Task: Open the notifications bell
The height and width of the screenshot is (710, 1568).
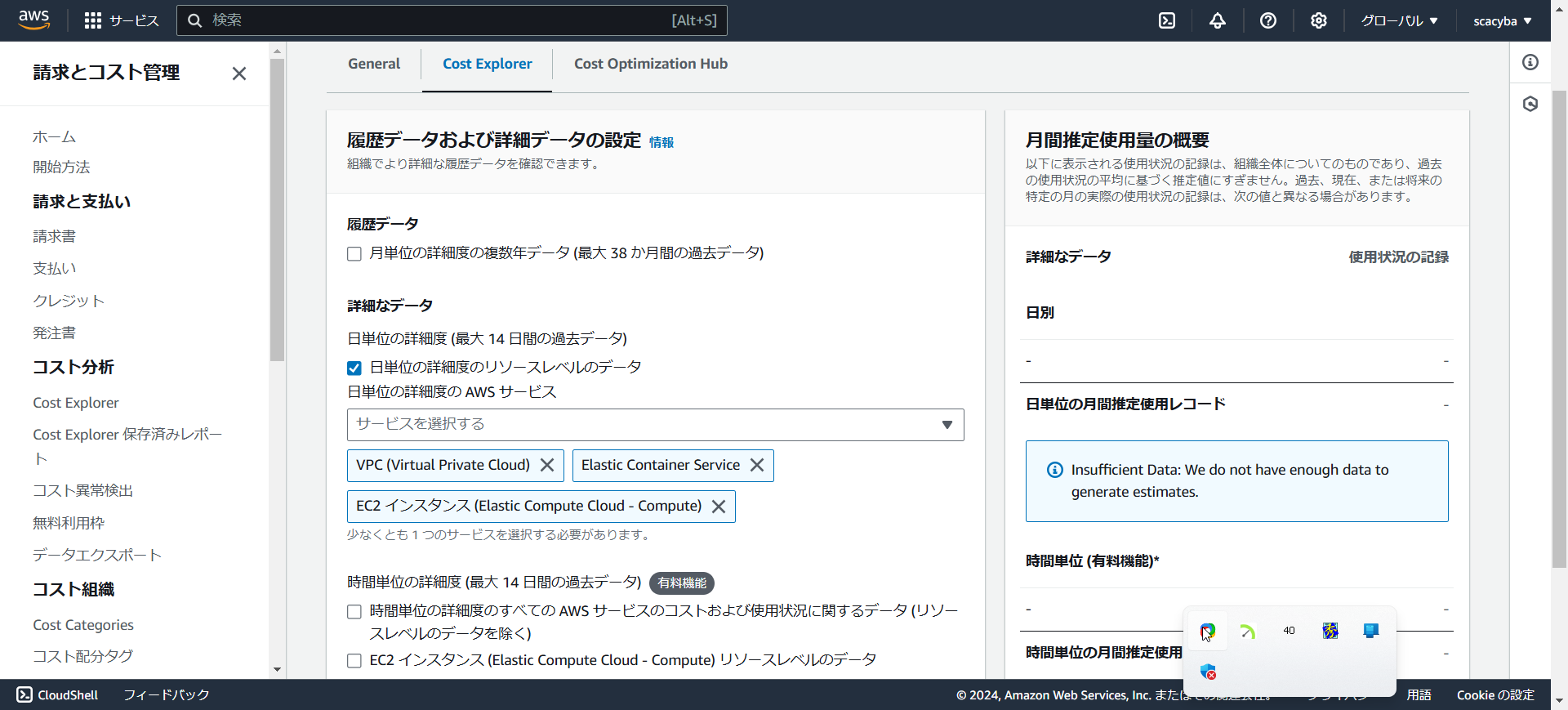Action: point(1218,20)
